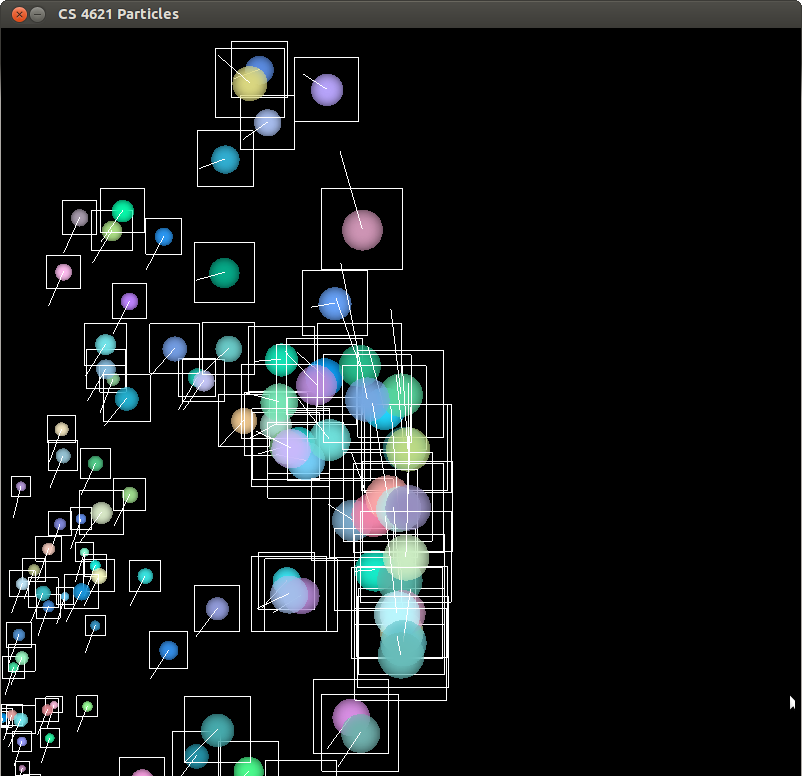Select the slate-lavender particle in the lower middle box
The height and width of the screenshot is (776, 802).
(217, 608)
